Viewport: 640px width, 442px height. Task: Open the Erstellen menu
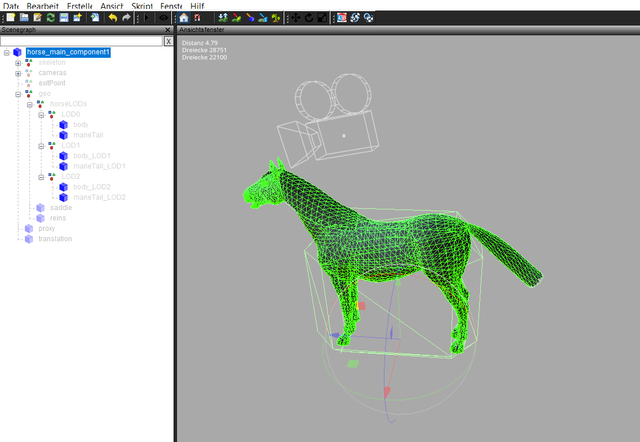click(x=80, y=6)
